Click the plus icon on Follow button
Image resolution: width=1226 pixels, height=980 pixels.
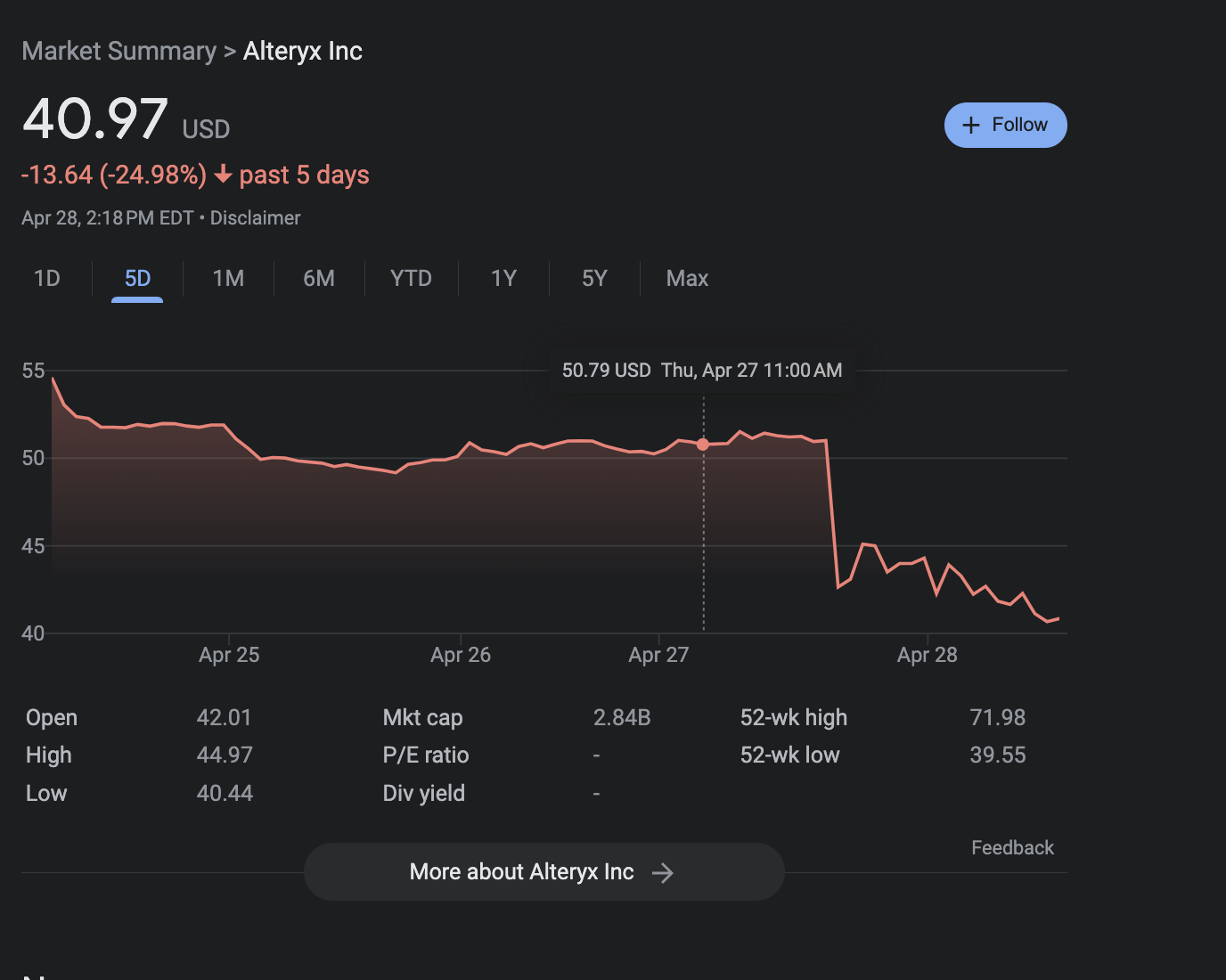coord(971,125)
